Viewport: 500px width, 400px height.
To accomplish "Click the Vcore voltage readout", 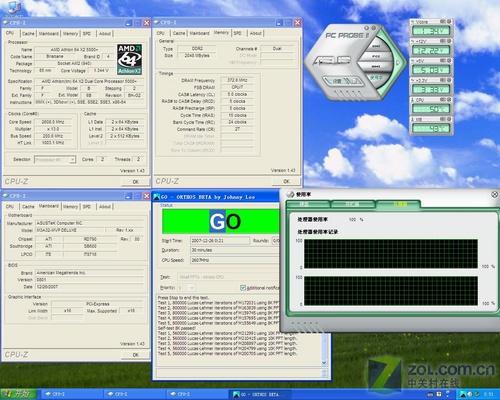I will (x=431, y=31).
